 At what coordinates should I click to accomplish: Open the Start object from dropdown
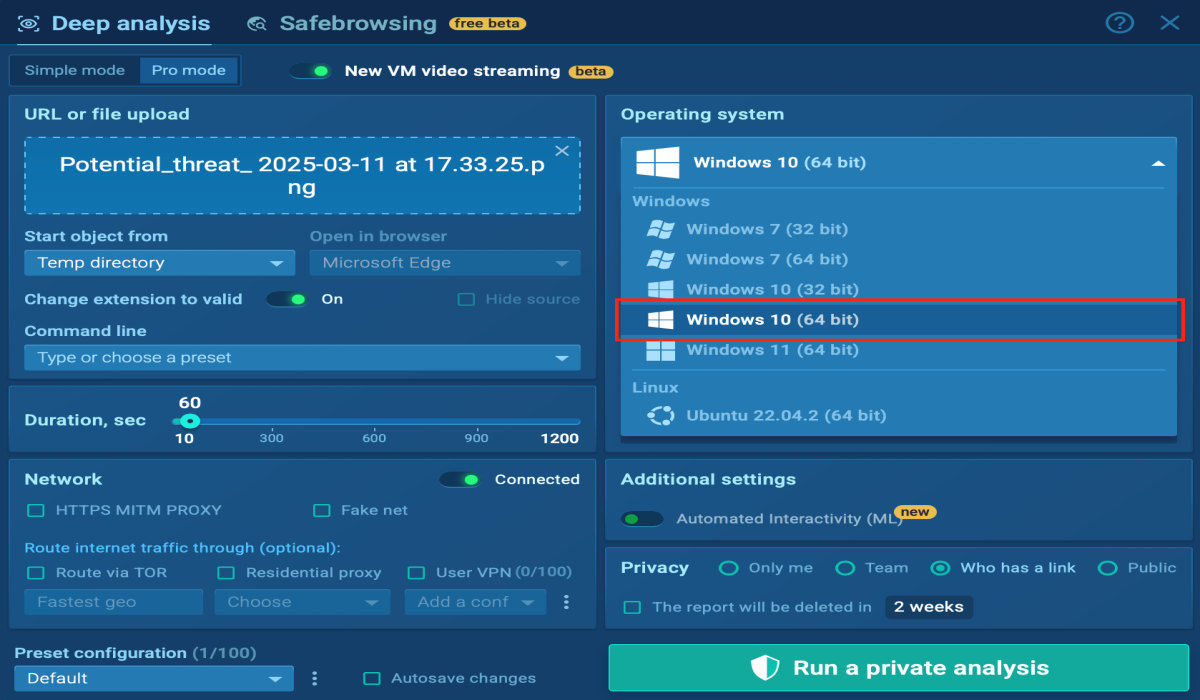159,262
